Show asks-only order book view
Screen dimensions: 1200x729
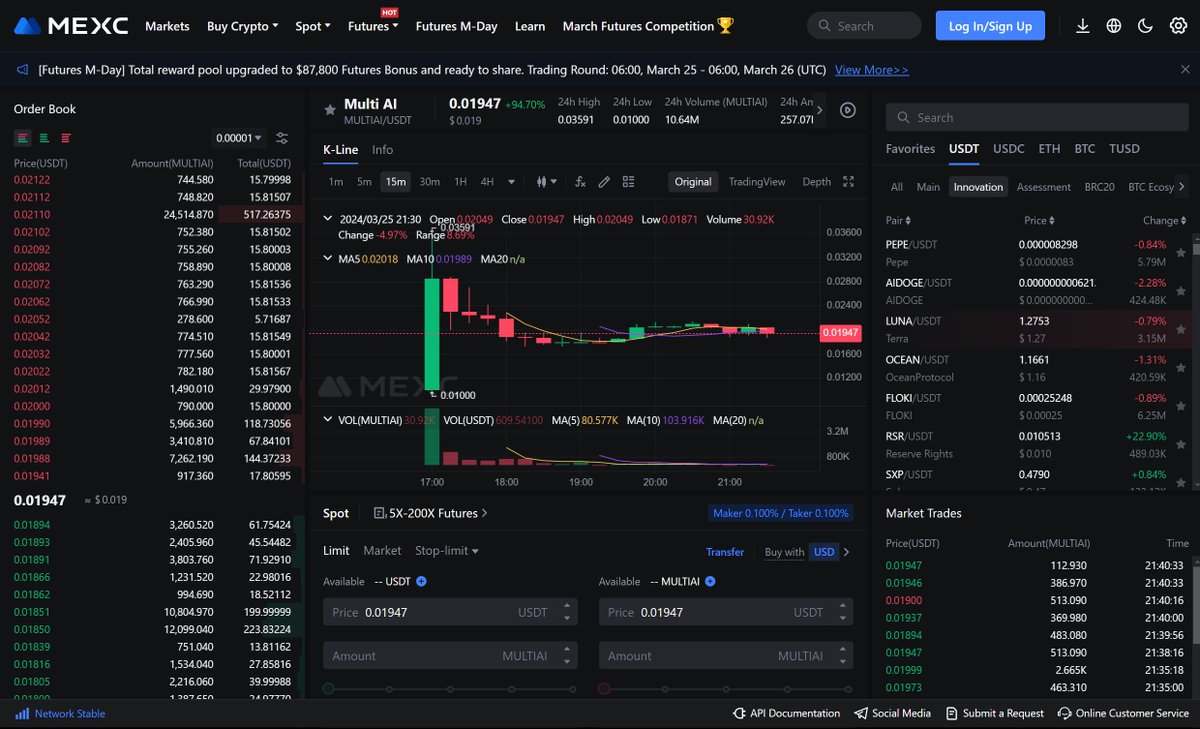pos(66,138)
